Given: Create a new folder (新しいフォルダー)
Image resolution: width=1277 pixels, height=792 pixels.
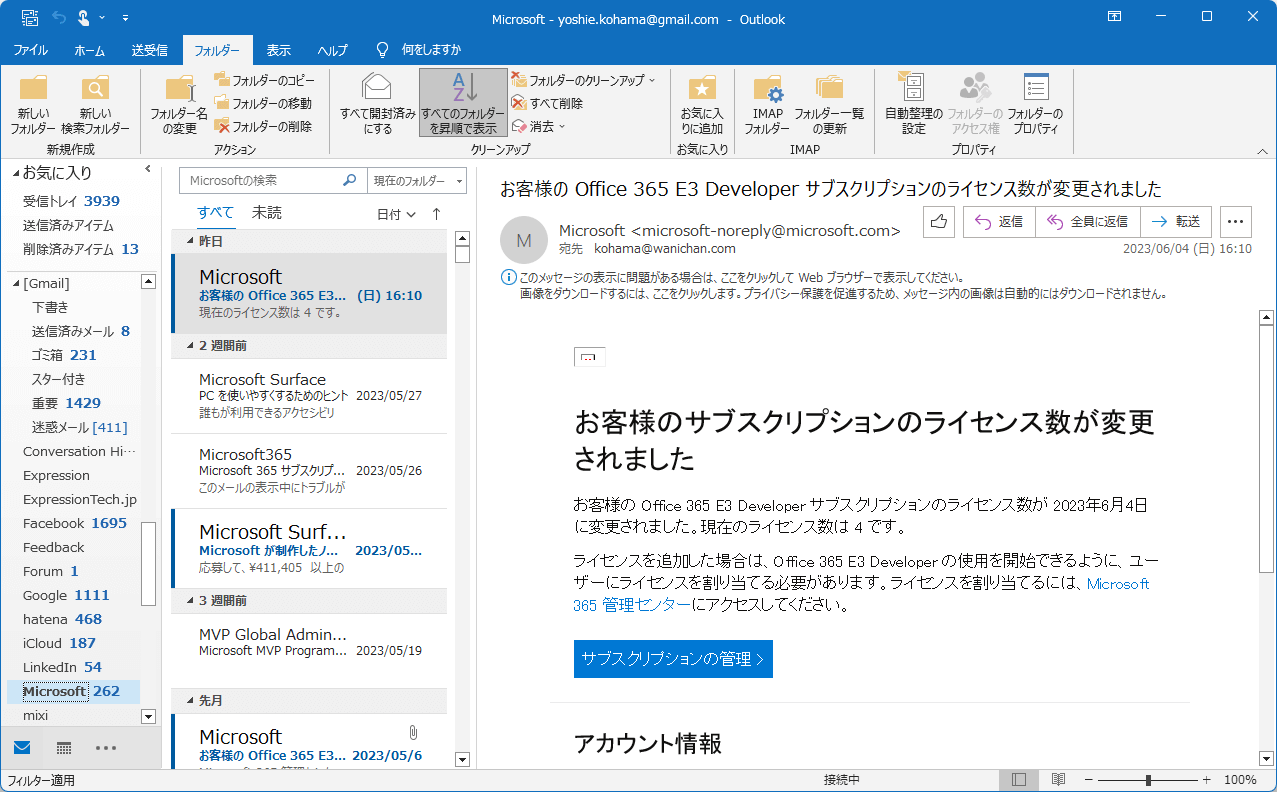Looking at the screenshot, I should (33, 105).
